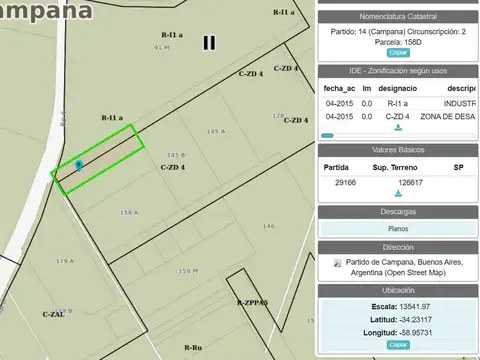Click the C-ZAL zone label on the map
Viewport: 480px width, 360px height.
(x=53, y=314)
